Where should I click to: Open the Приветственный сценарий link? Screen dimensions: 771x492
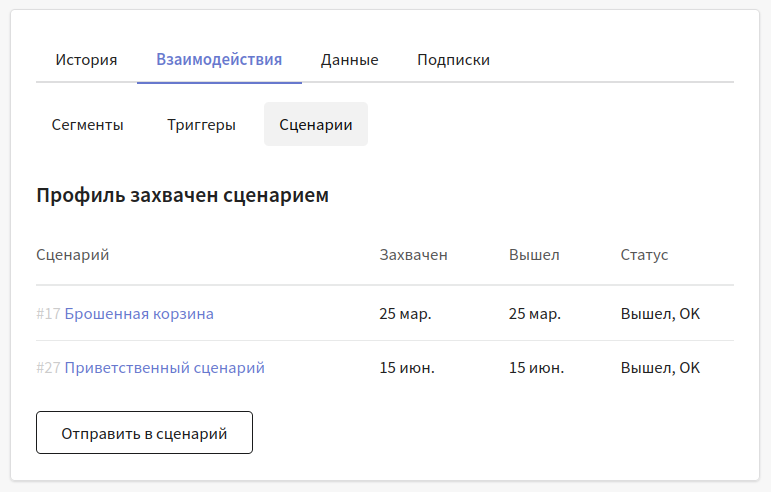(165, 368)
